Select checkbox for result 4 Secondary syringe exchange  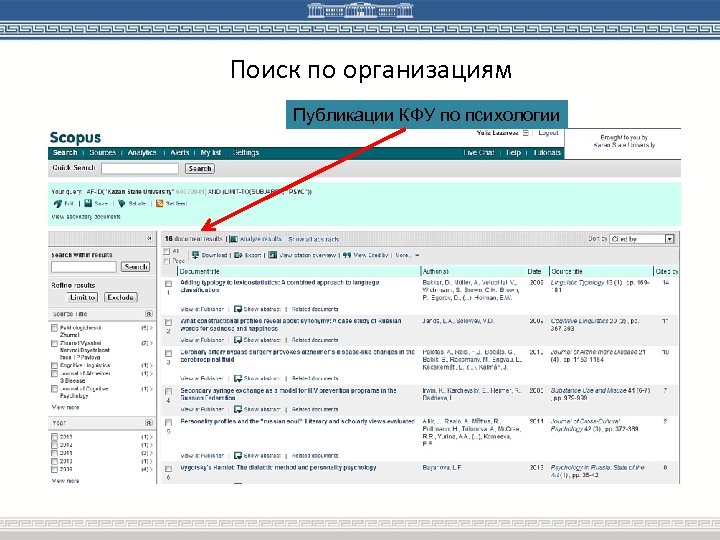(x=169, y=392)
